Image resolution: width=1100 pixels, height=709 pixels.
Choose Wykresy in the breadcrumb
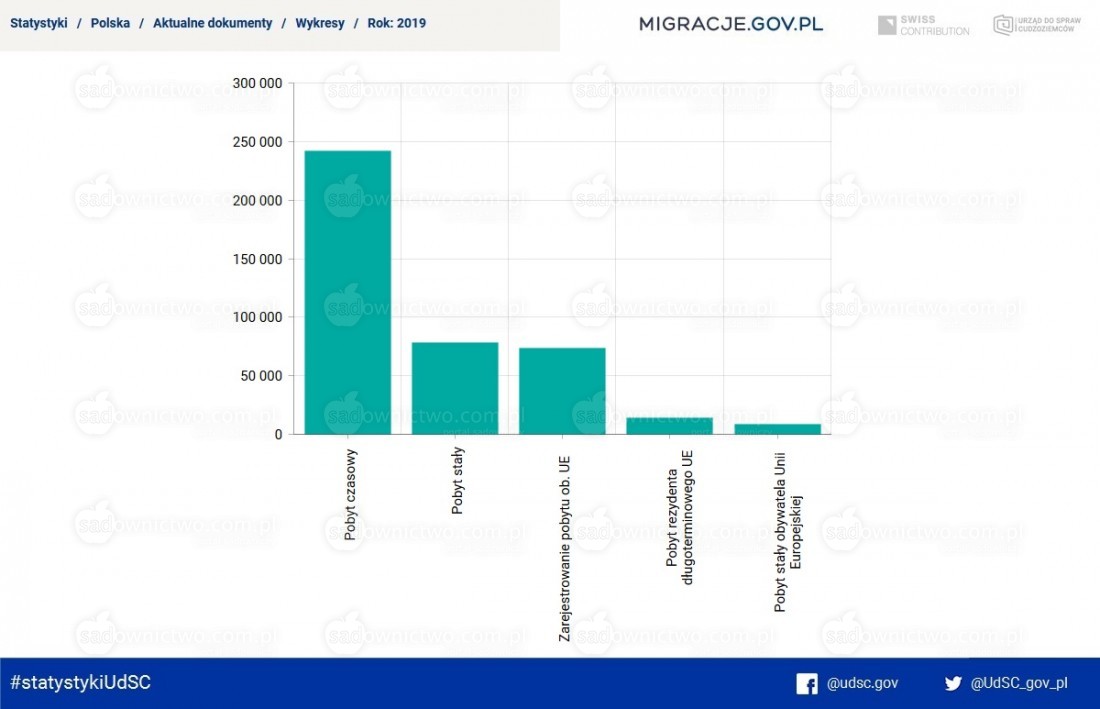click(x=320, y=23)
